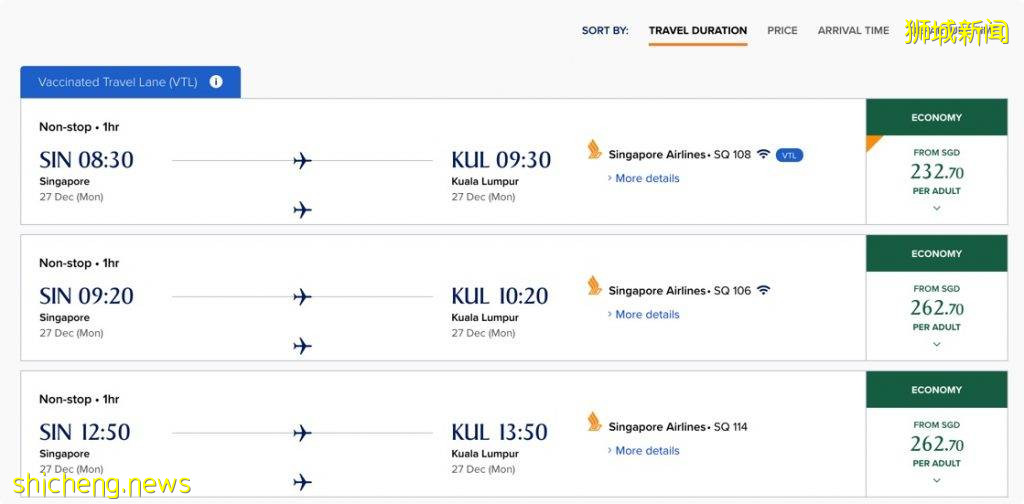The height and width of the screenshot is (504, 1024).
Task: Open More details for flight SQ 106
Action: [646, 315]
